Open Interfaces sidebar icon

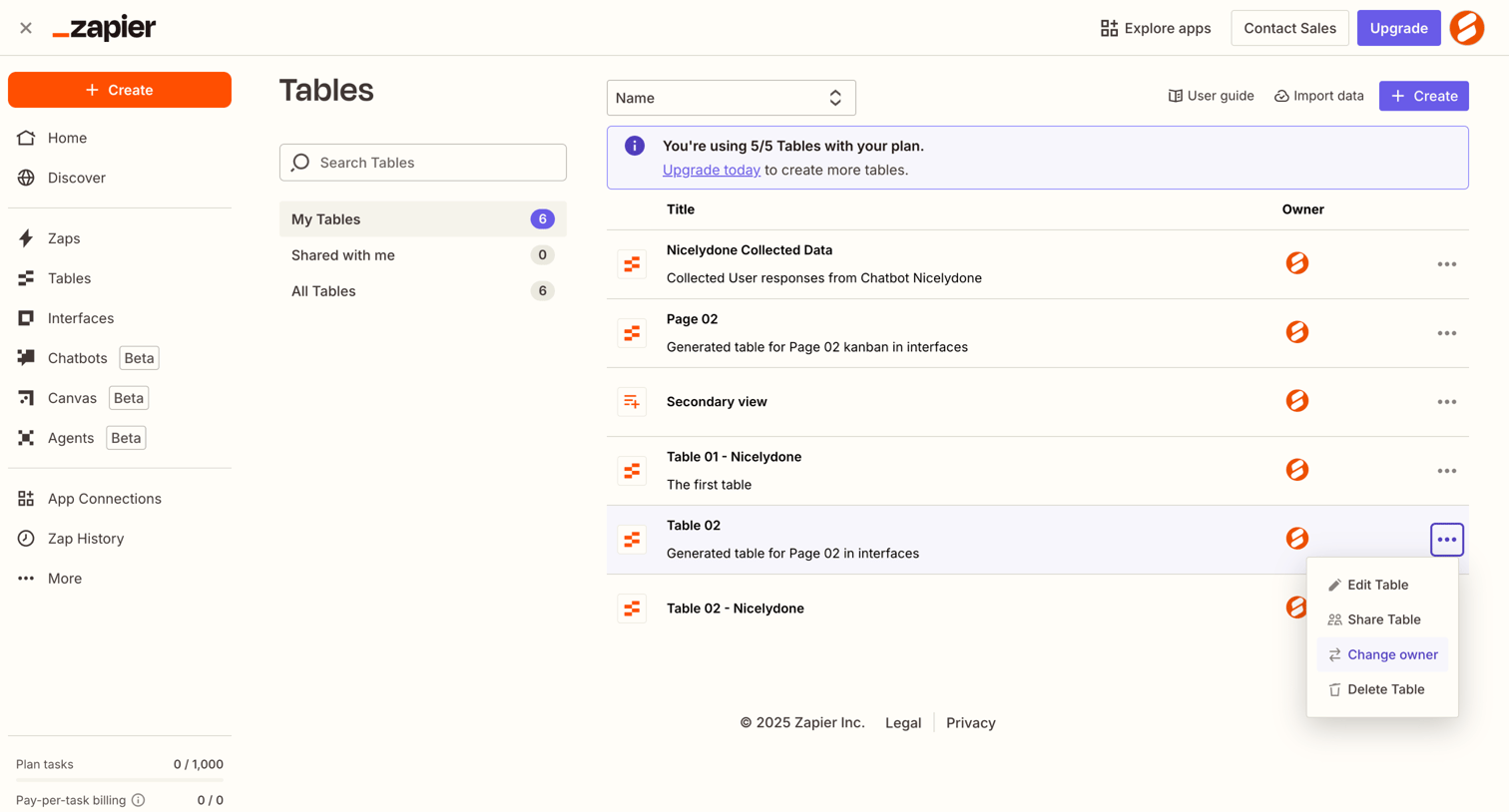[x=26, y=318]
